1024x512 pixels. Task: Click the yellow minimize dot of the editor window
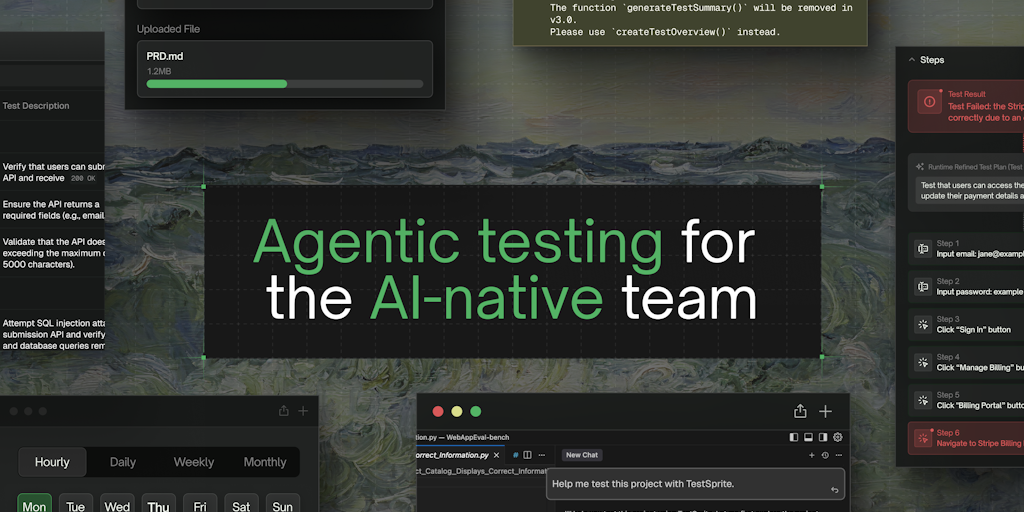coord(457,411)
